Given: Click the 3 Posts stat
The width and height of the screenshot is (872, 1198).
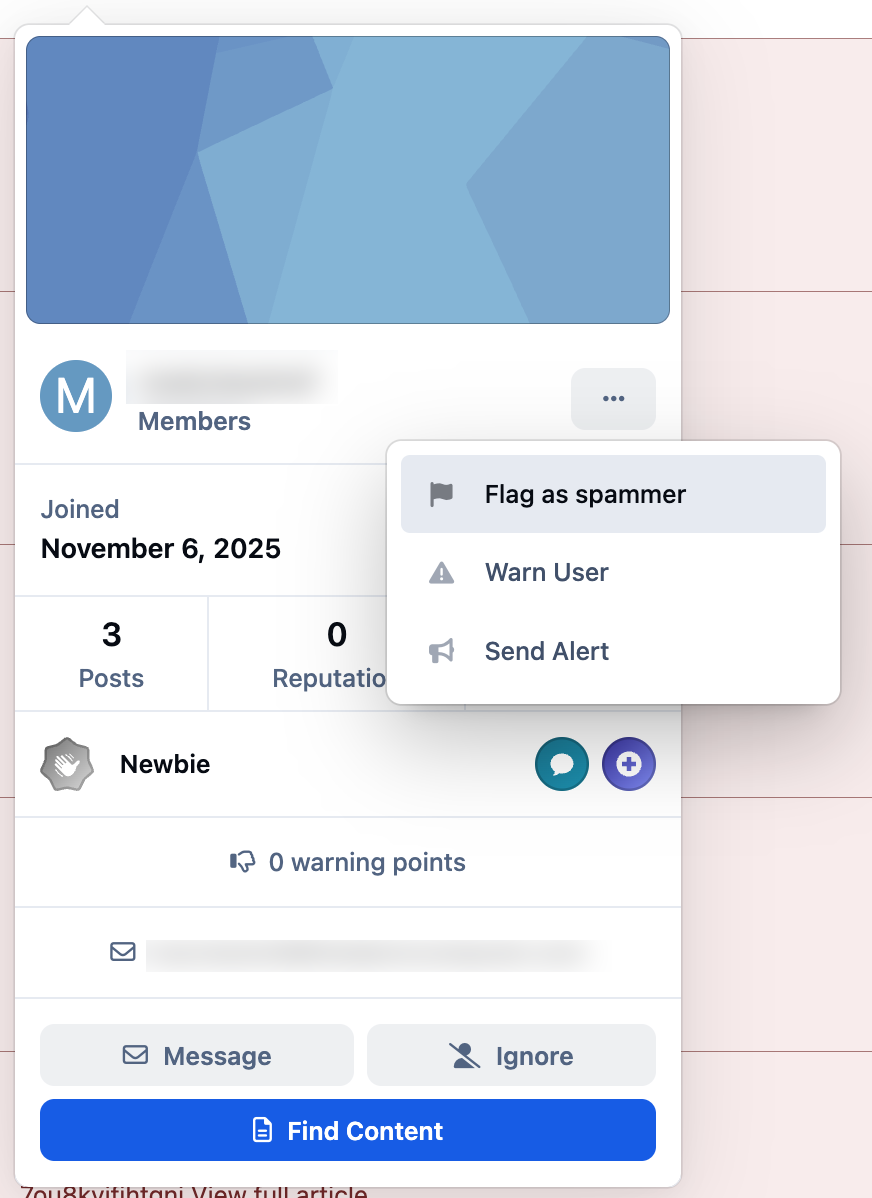Looking at the screenshot, I should [x=112, y=654].
